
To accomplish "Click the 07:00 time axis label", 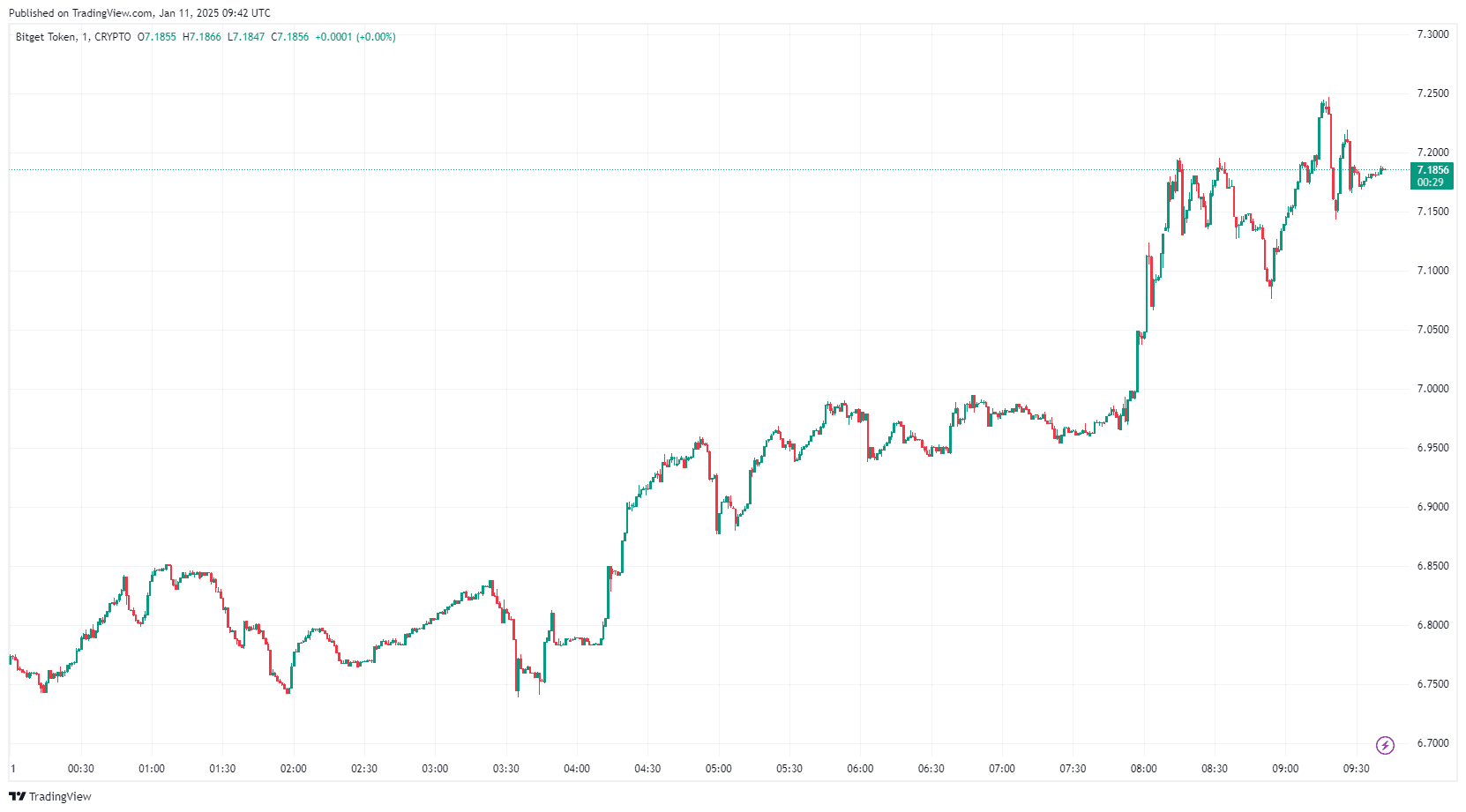I will [x=1002, y=769].
